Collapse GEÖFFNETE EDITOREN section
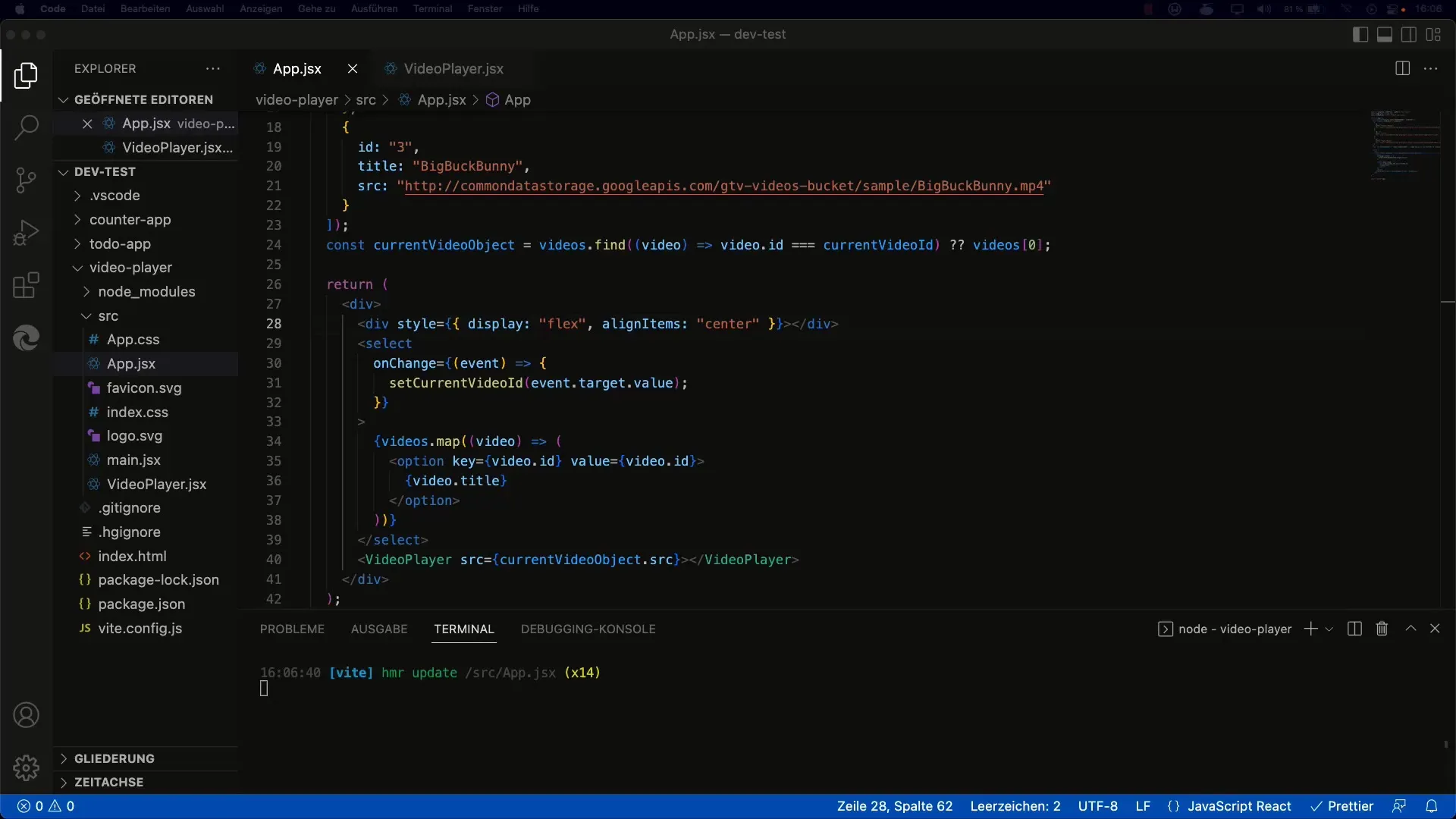This screenshot has width=1456, height=819. [146, 99]
